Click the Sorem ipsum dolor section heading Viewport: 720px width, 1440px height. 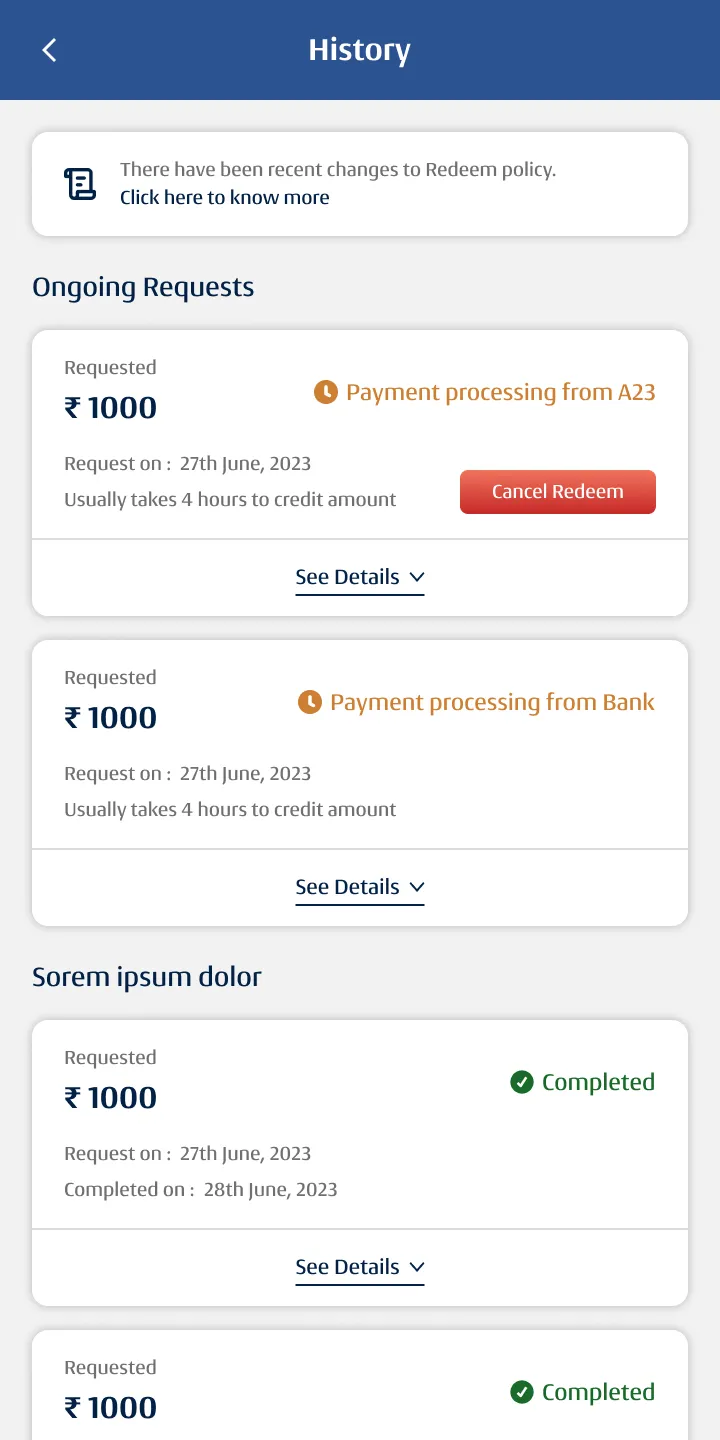pos(146,977)
